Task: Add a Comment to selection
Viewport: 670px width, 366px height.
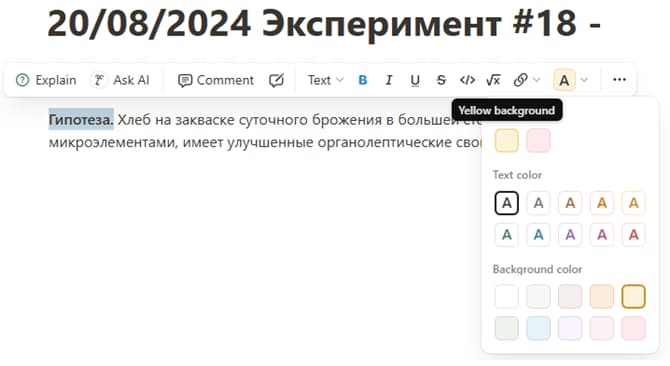Action: pyautogui.click(x=216, y=80)
